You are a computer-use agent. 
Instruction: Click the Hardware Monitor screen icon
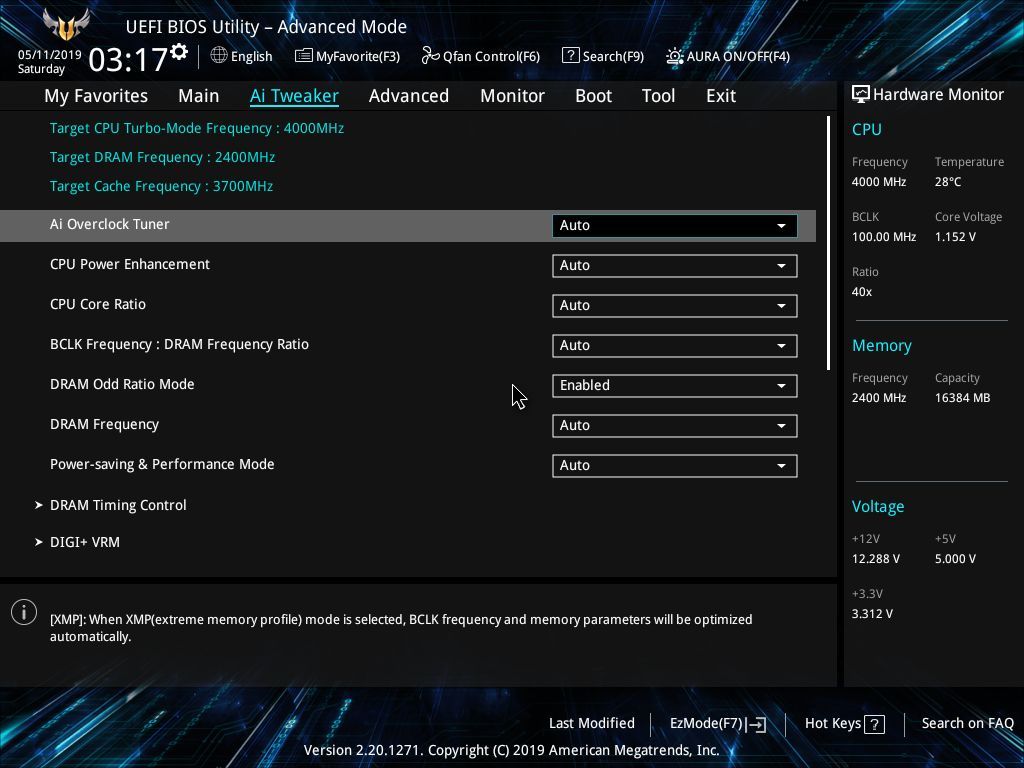[x=860, y=95]
